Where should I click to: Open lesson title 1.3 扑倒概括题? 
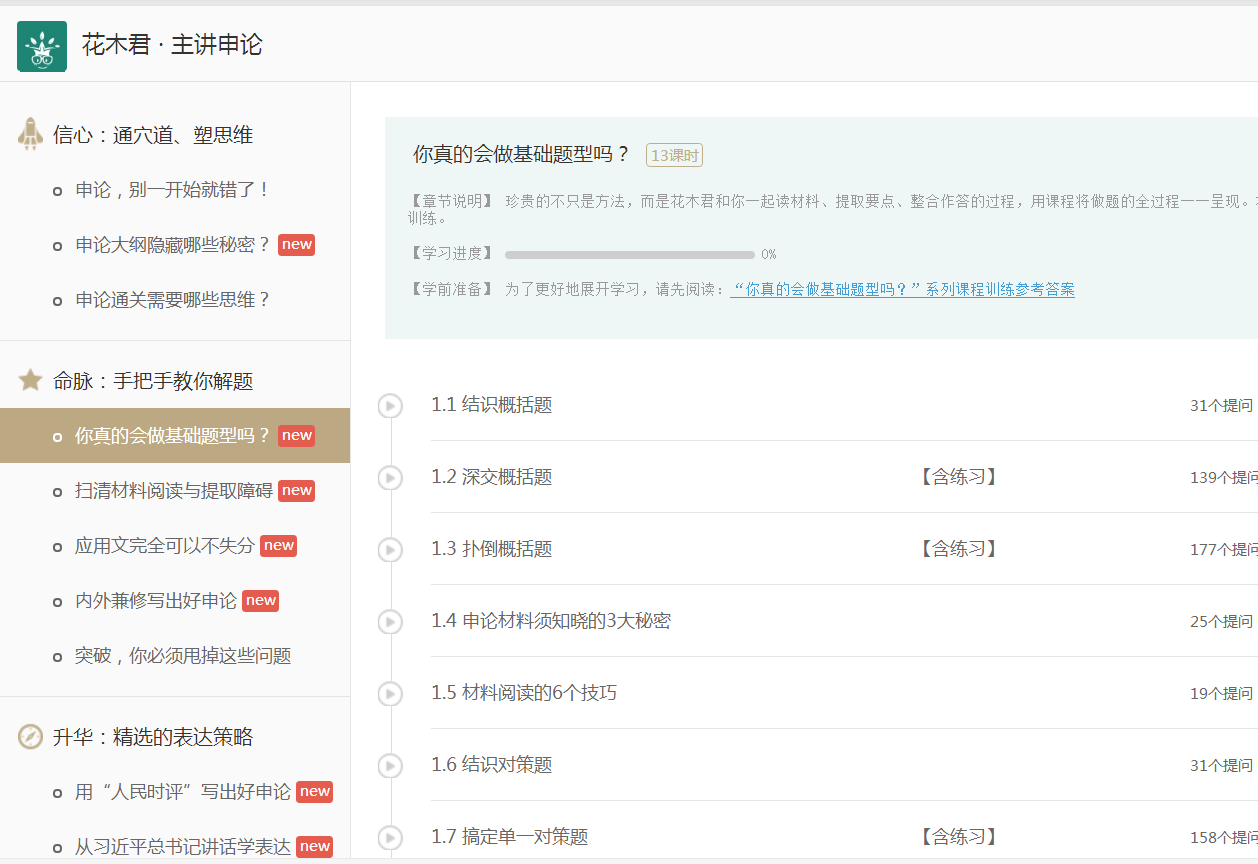tap(492, 549)
